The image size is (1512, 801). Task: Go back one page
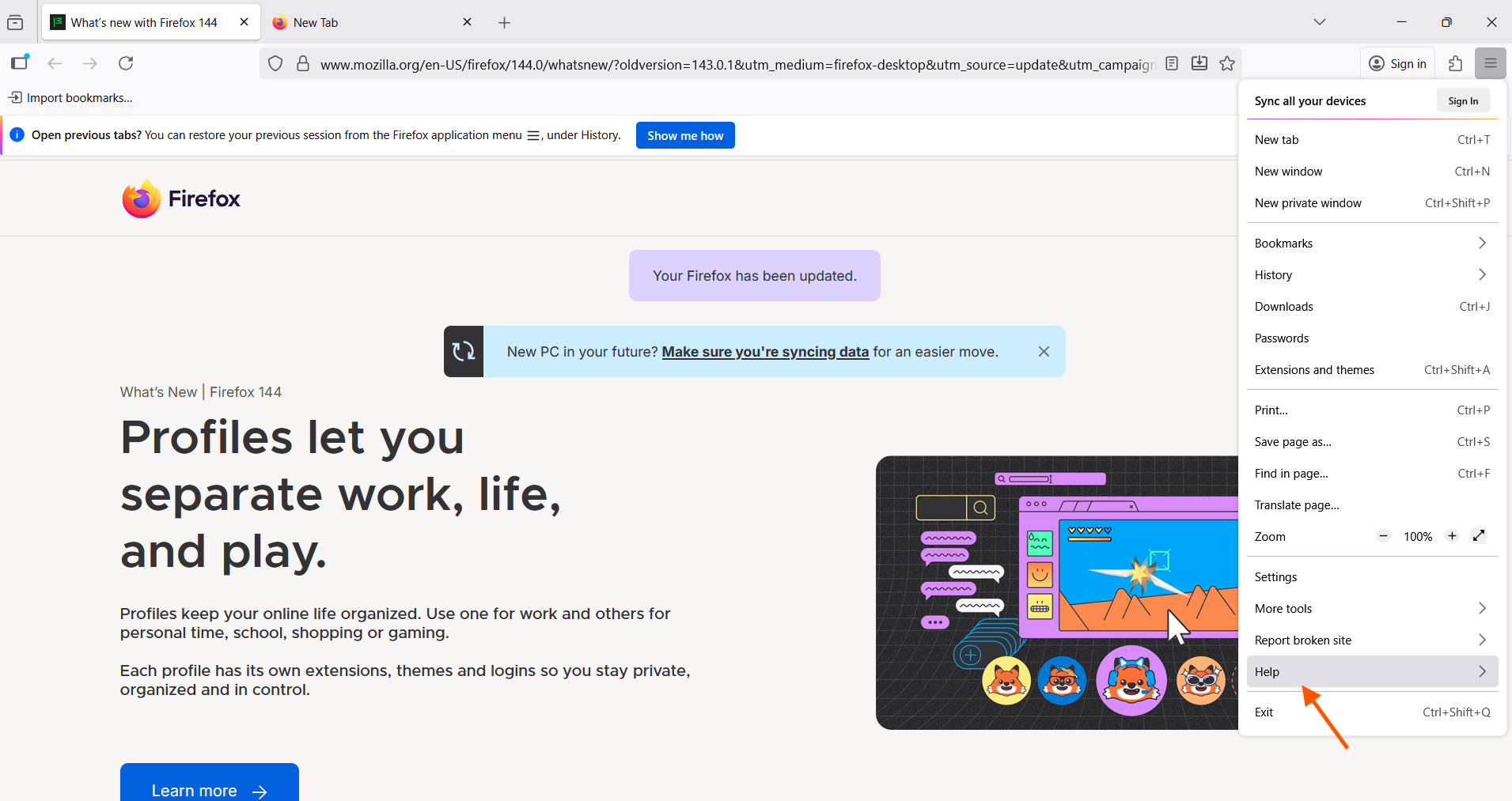[55, 63]
